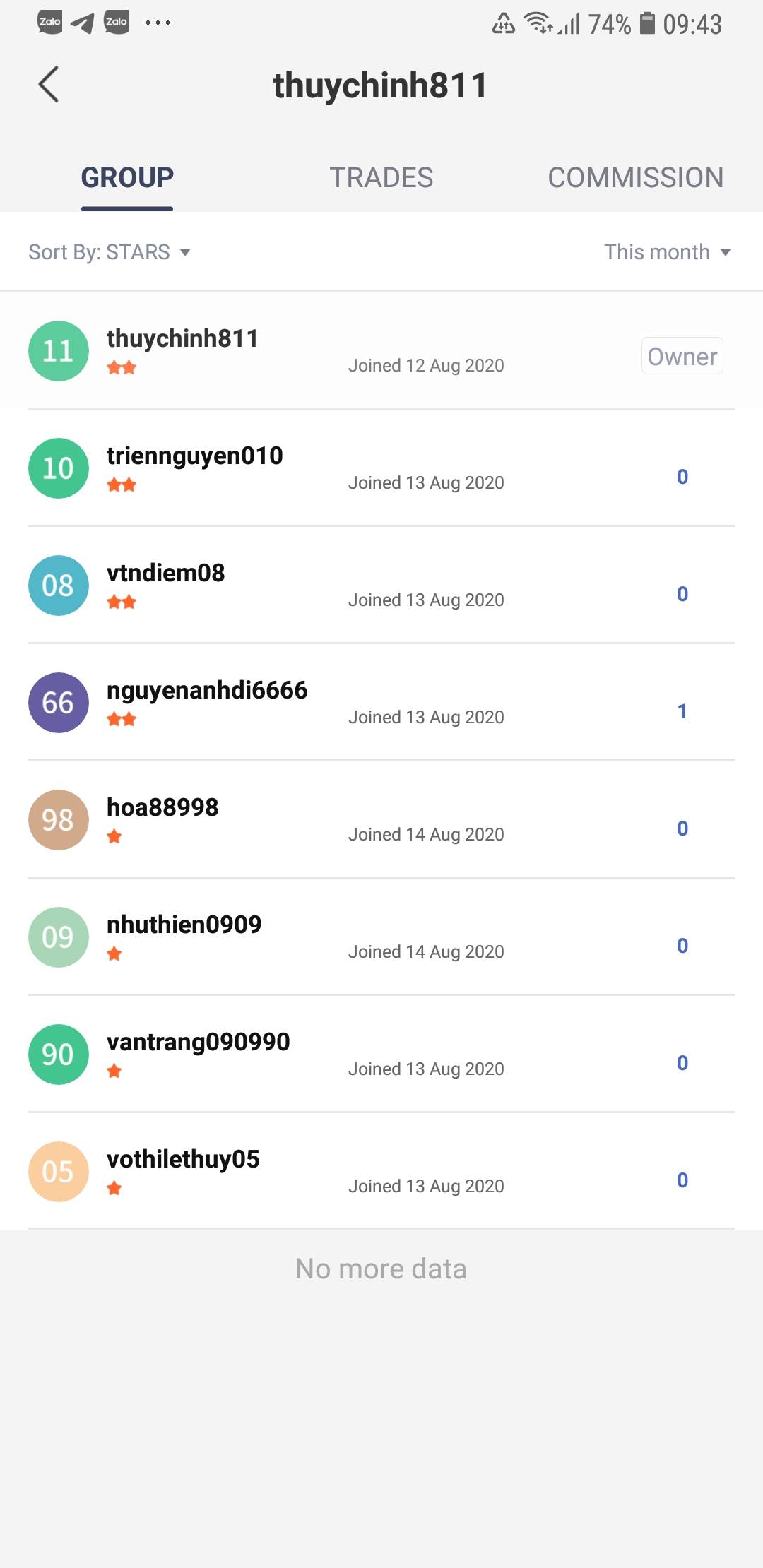Screen dimensions: 763x1568
Task: Tap nguyenanhdi6666's purple avatar badge 66
Action: [x=58, y=703]
